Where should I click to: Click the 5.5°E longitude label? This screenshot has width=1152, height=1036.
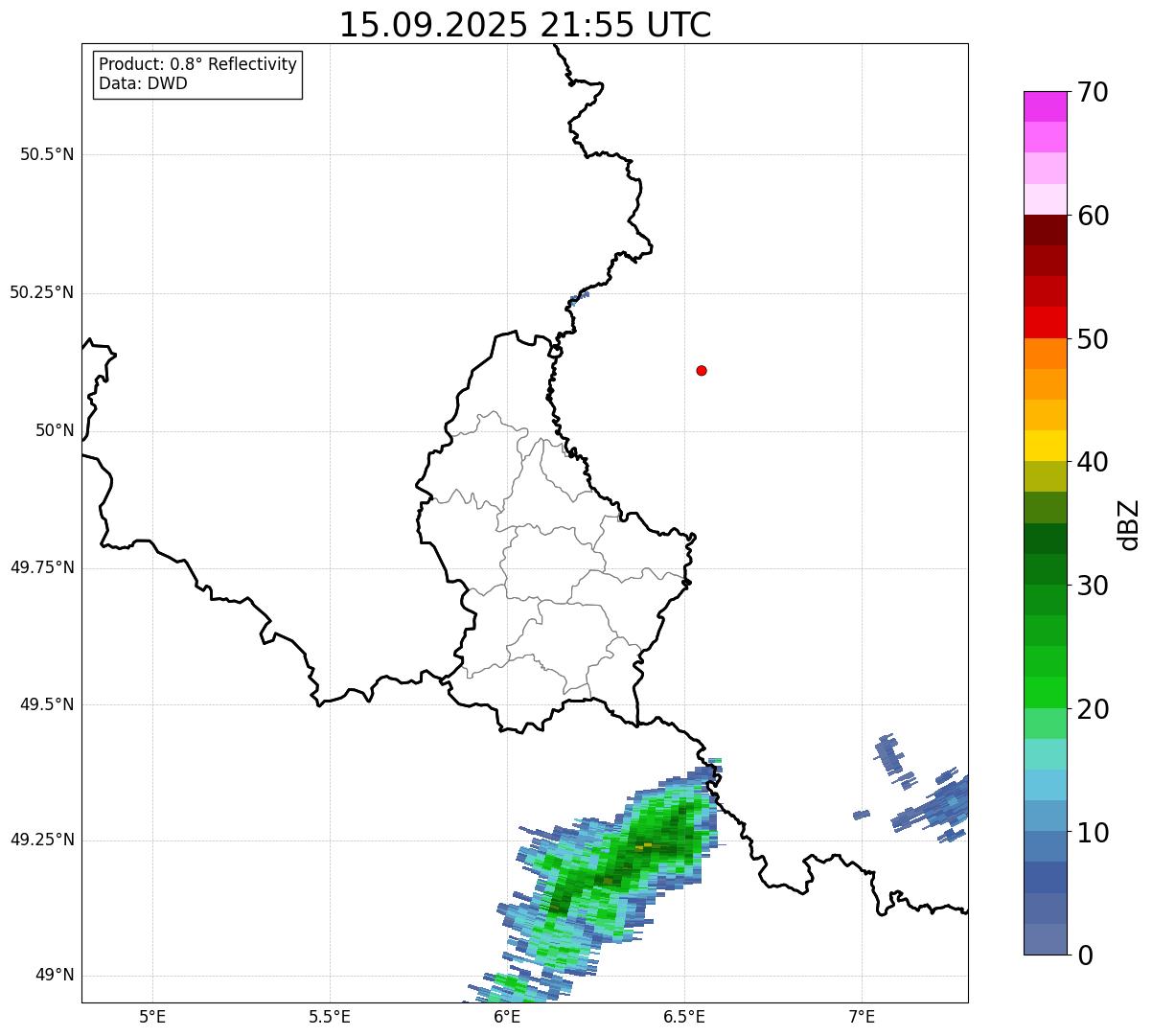pyautogui.click(x=330, y=1016)
